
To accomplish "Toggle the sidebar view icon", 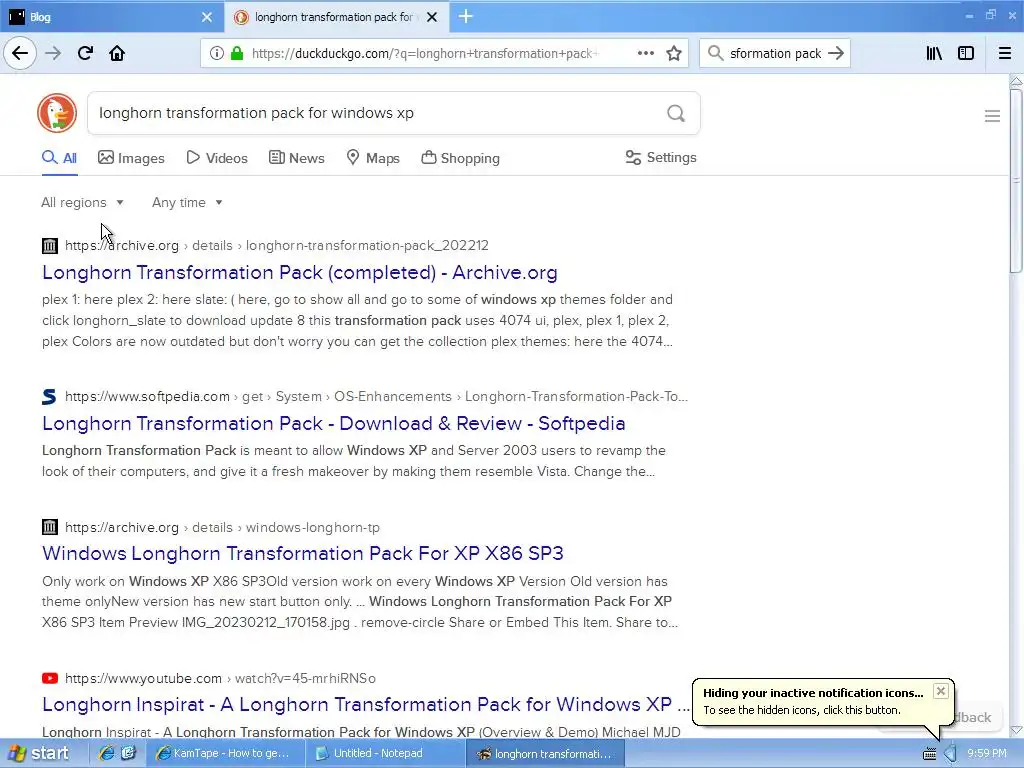I will [x=966, y=54].
